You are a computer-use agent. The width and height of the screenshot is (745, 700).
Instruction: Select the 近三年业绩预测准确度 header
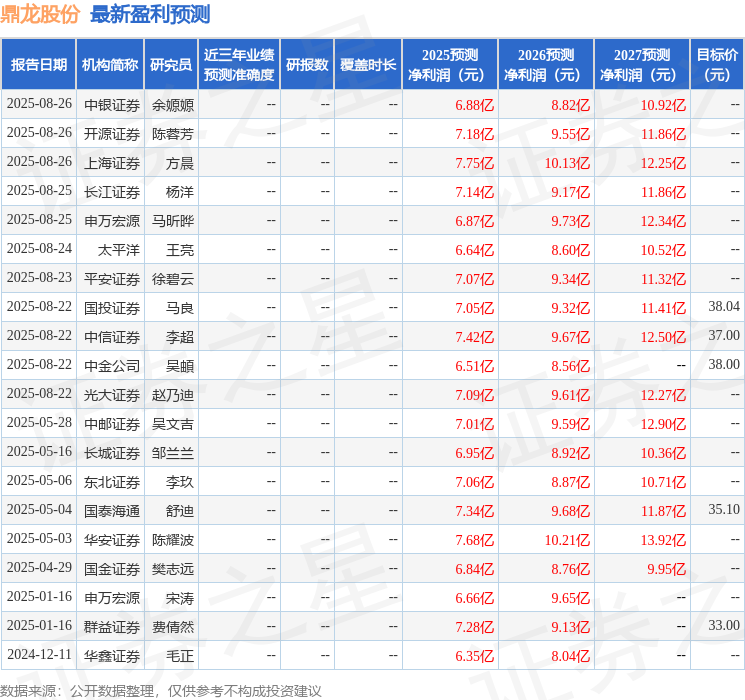pos(239,65)
